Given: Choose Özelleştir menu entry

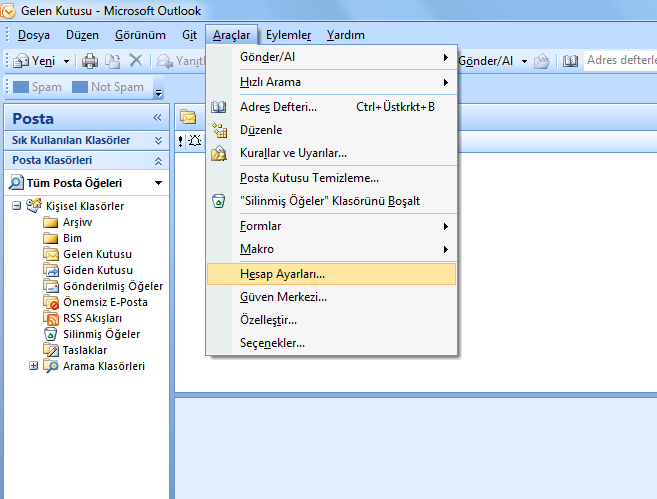Looking at the screenshot, I should point(331,320).
